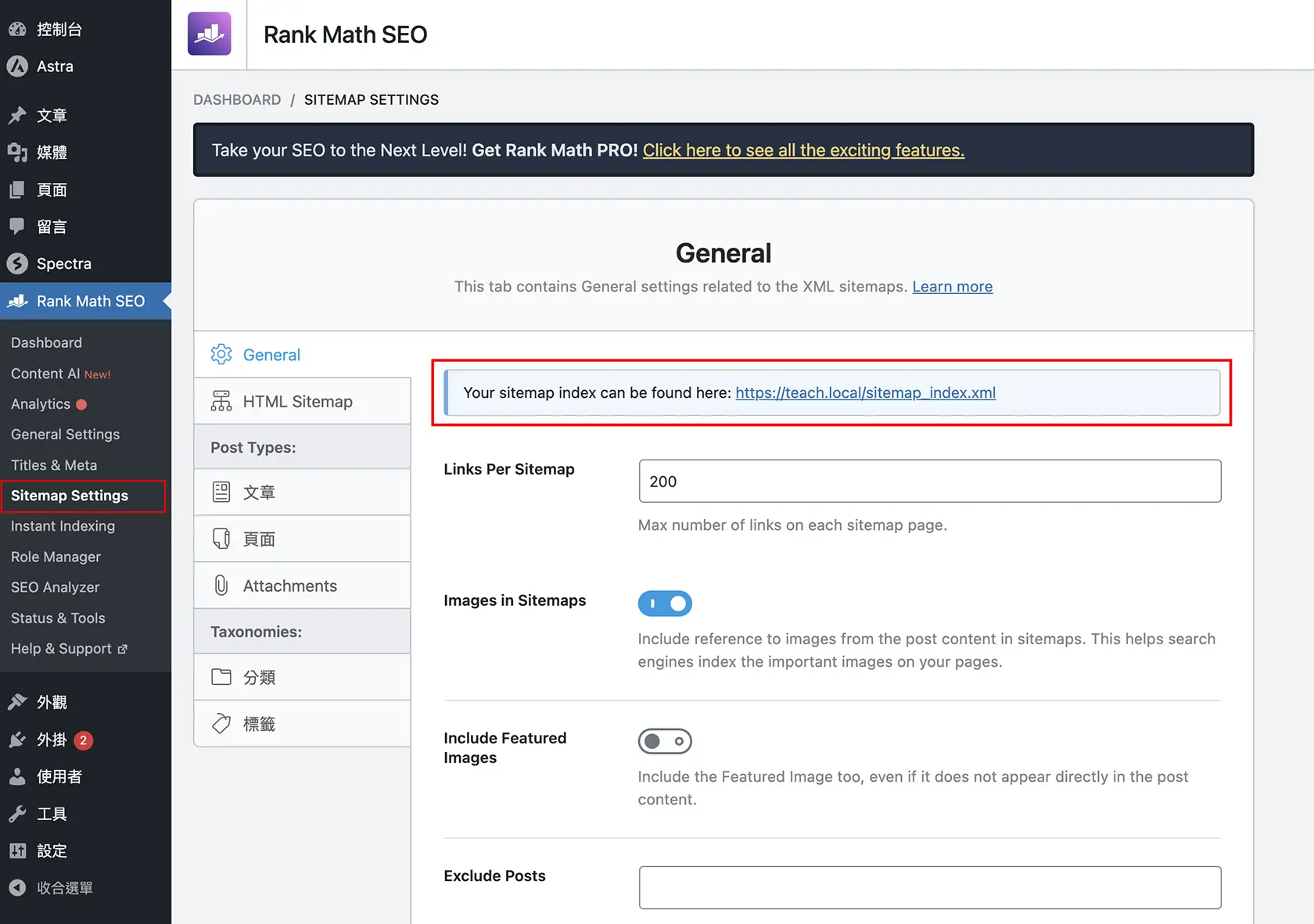Open Role Manager submenu item
This screenshot has width=1314, height=924.
pos(56,557)
